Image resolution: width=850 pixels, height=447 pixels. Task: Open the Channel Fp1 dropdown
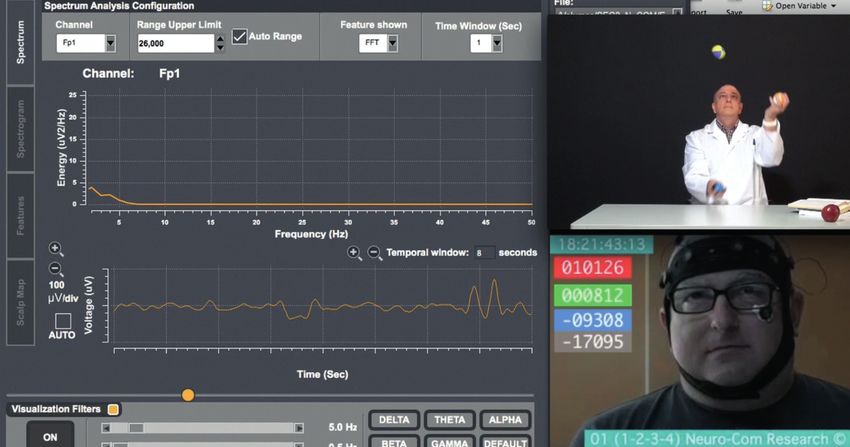(111, 43)
